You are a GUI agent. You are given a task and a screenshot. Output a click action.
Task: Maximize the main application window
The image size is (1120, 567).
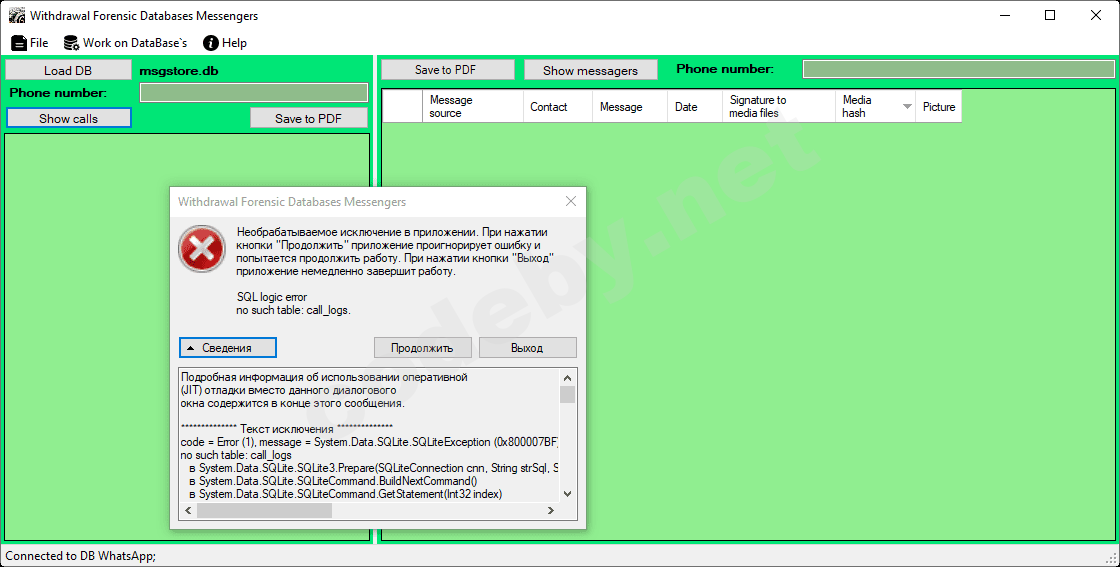click(1050, 15)
